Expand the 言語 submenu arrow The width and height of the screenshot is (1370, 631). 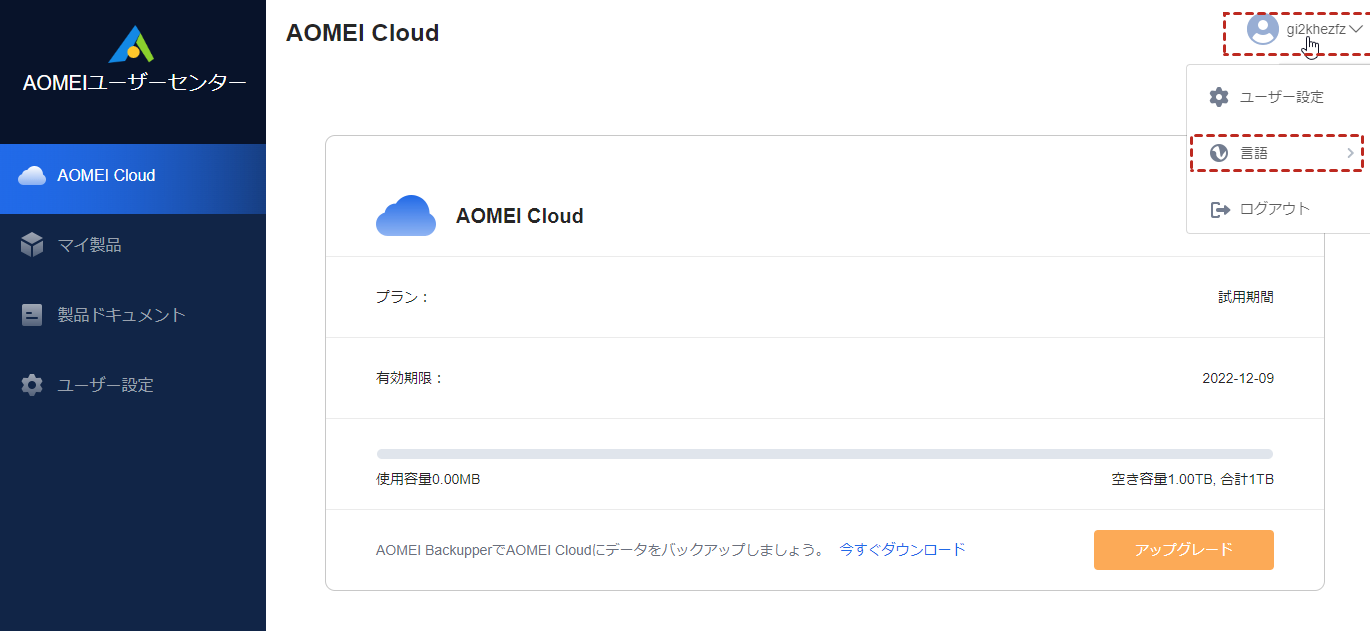tap(1350, 153)
